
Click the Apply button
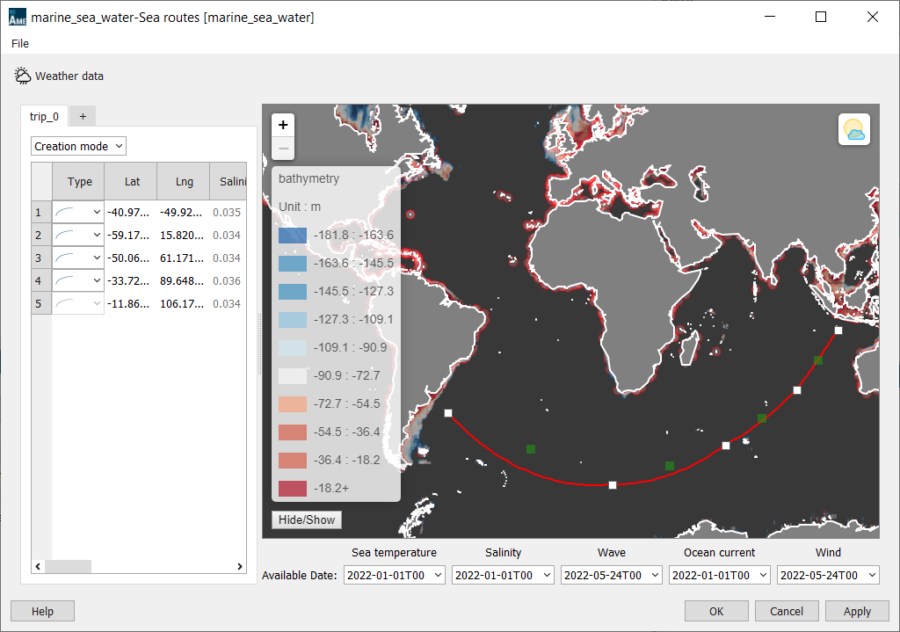856,611
